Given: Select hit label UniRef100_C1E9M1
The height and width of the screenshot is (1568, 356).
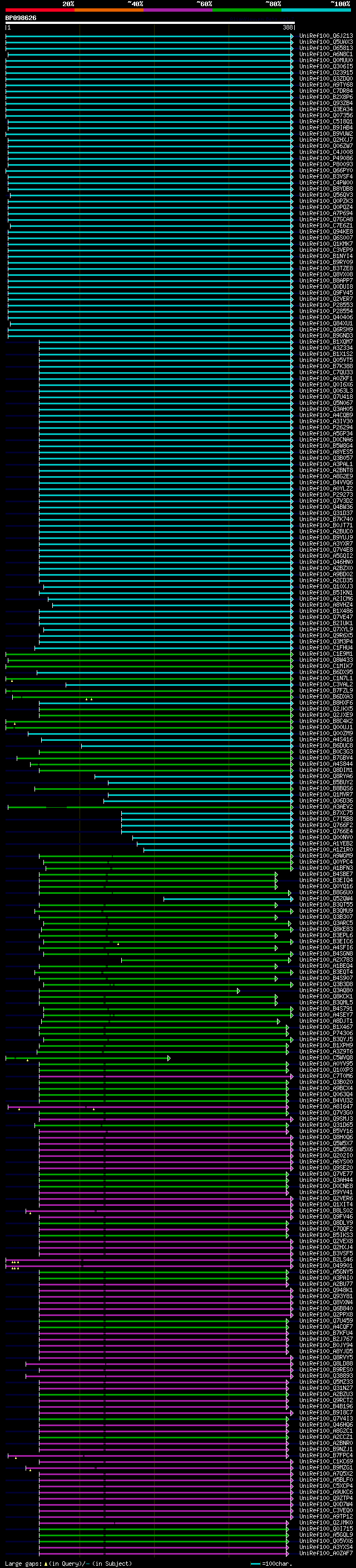Looking at the screenshot, I should (326, 654).
